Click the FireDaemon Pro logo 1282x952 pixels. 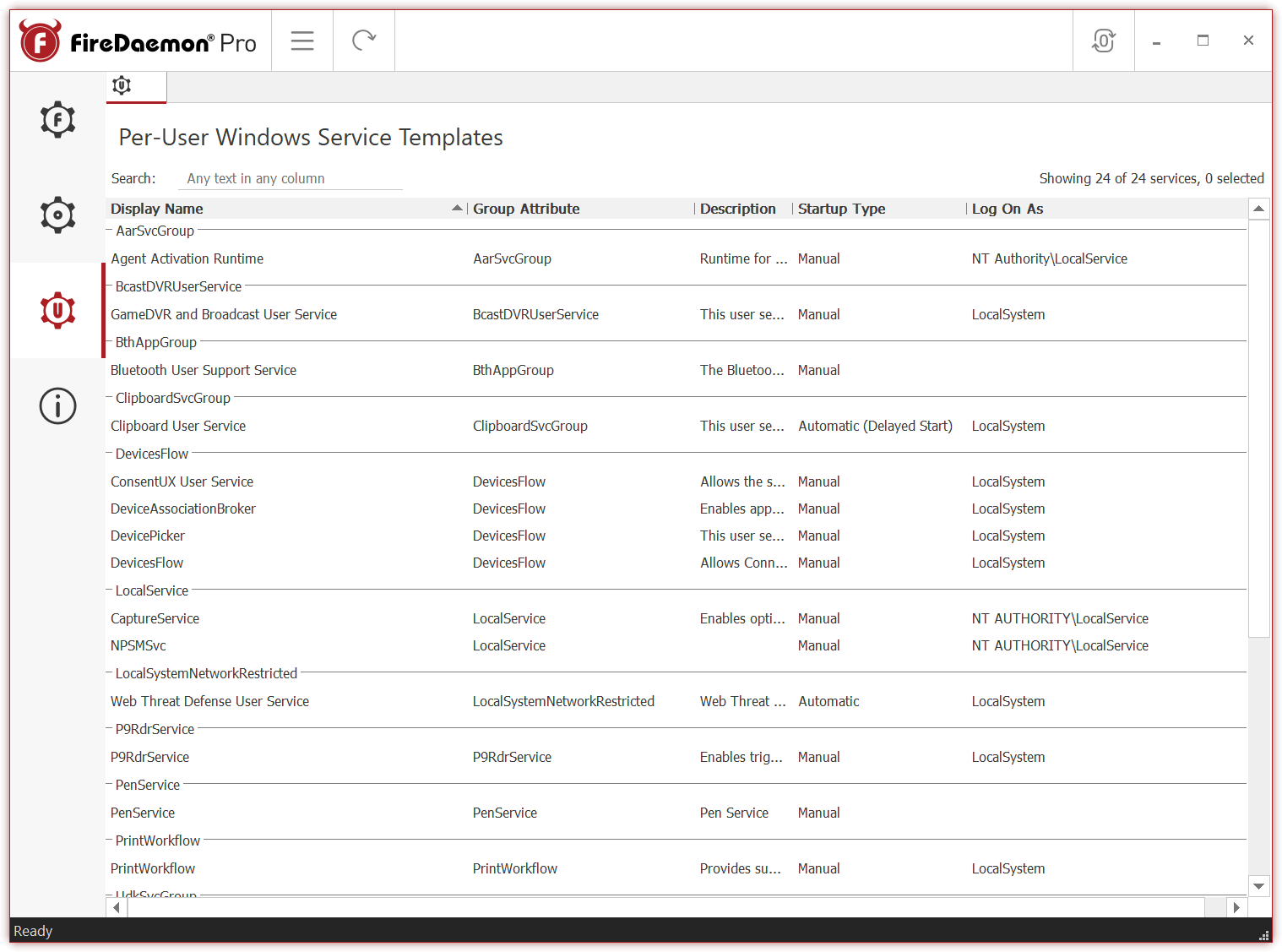click(x=139, y=41)
